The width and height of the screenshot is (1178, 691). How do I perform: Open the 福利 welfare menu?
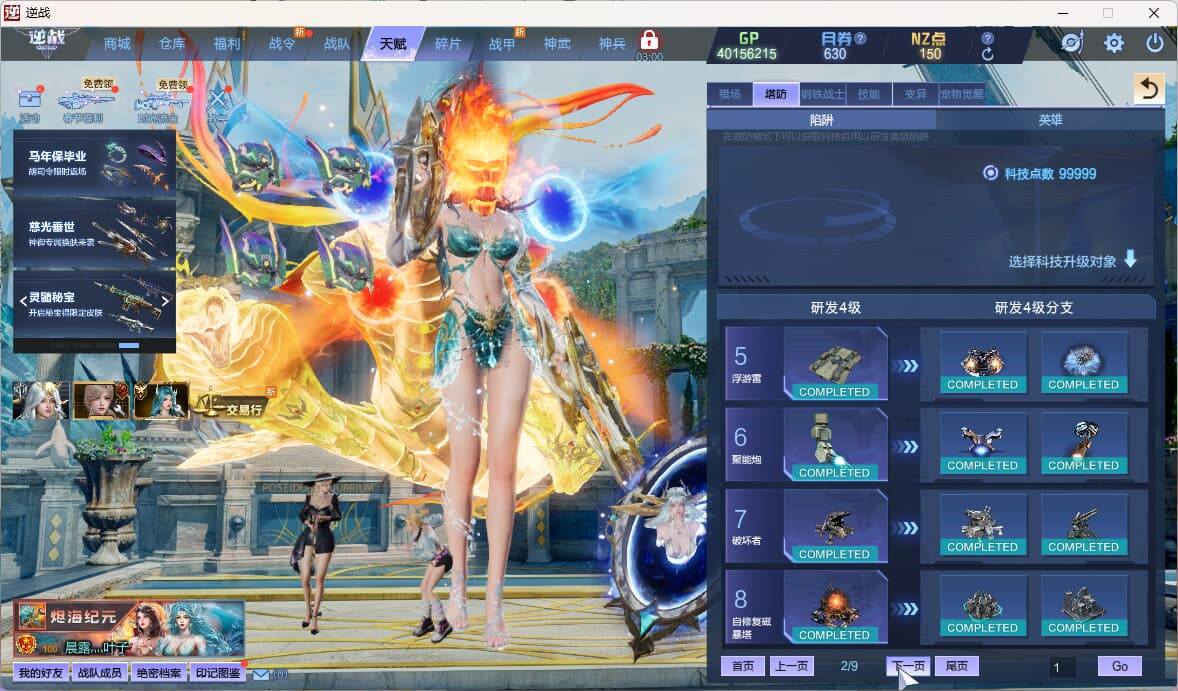pyautogui.click(x=227, y=44)
